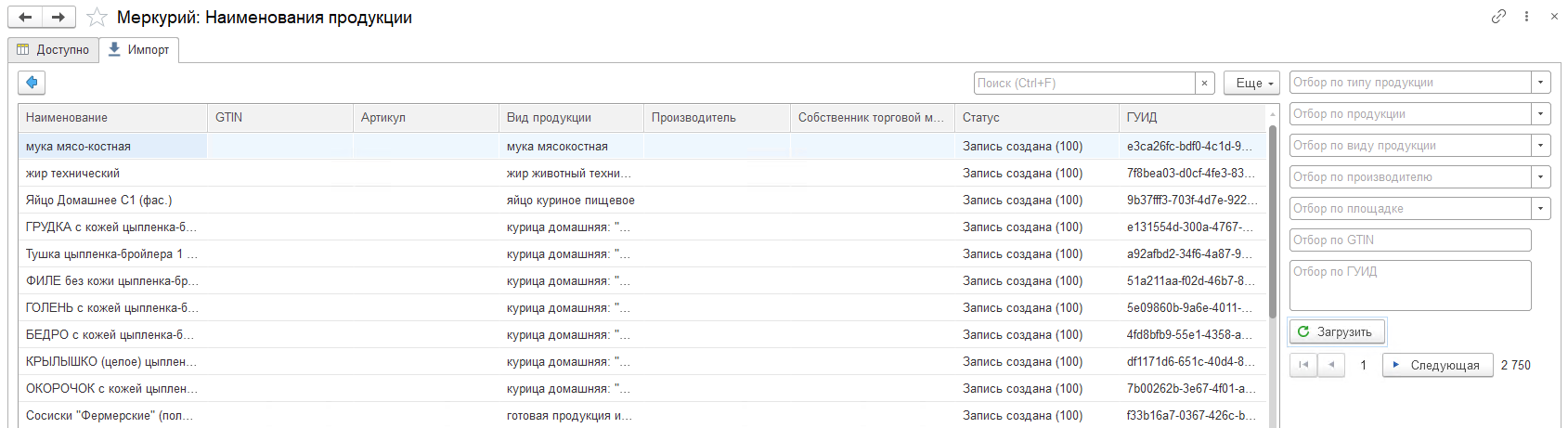Click the back navigation arrow

25,18
